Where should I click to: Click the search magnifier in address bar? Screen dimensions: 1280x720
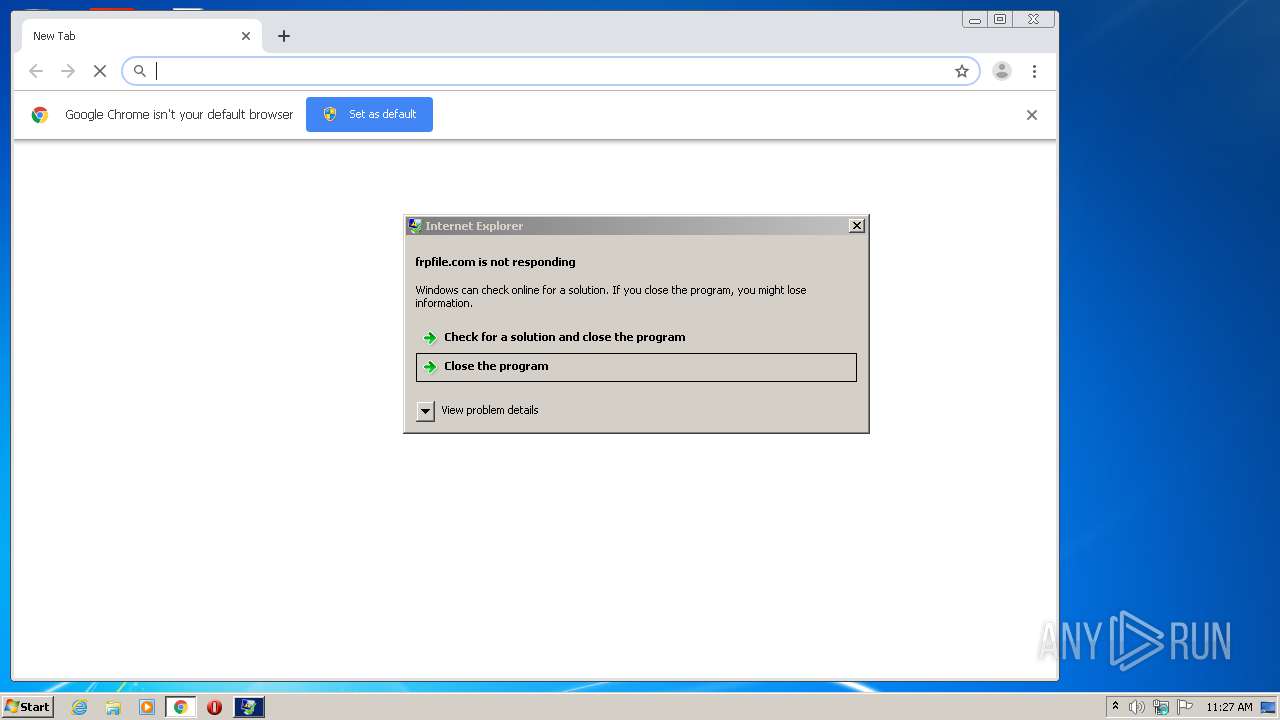140,71
